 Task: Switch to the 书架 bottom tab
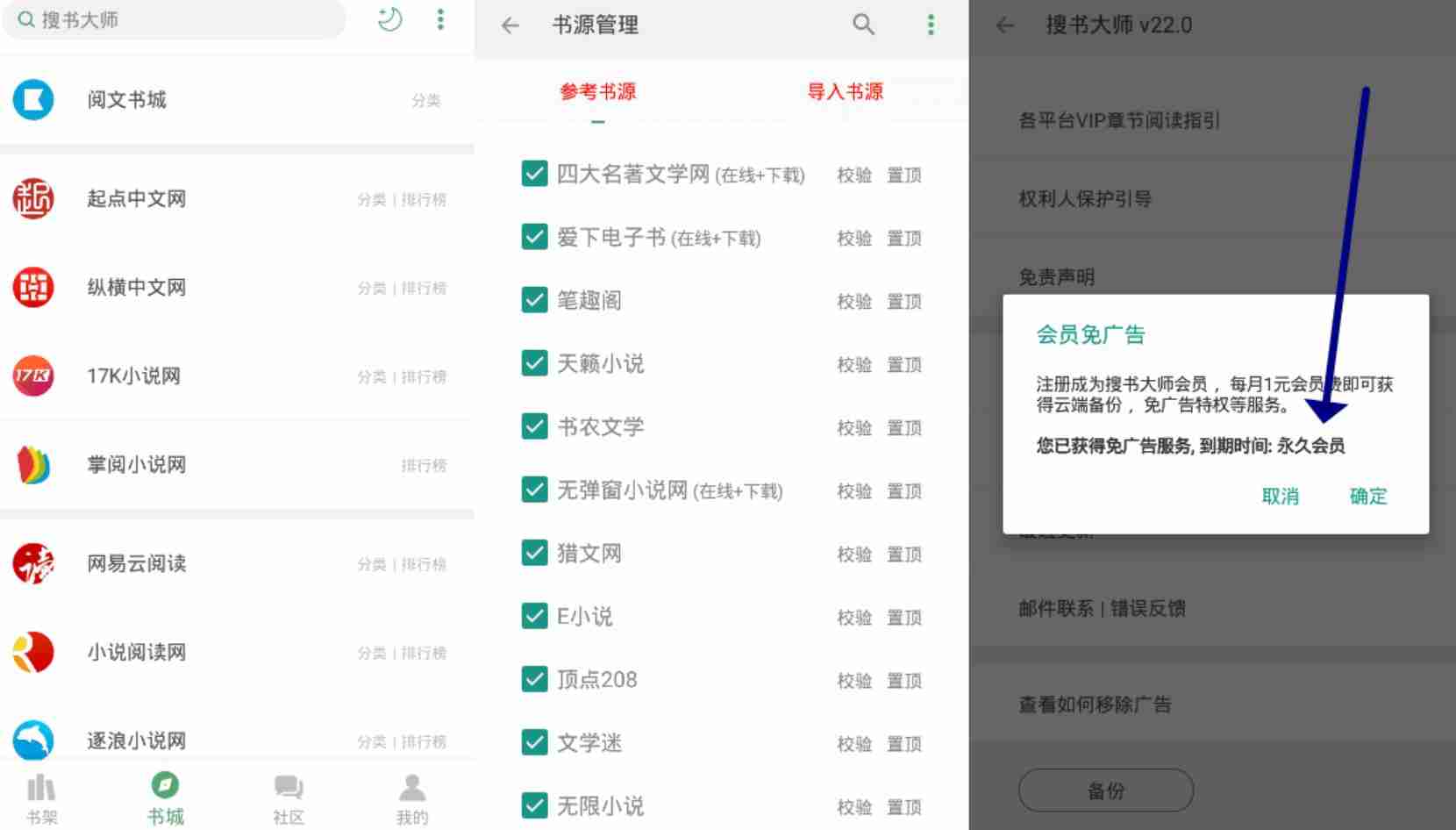(41, 799)
